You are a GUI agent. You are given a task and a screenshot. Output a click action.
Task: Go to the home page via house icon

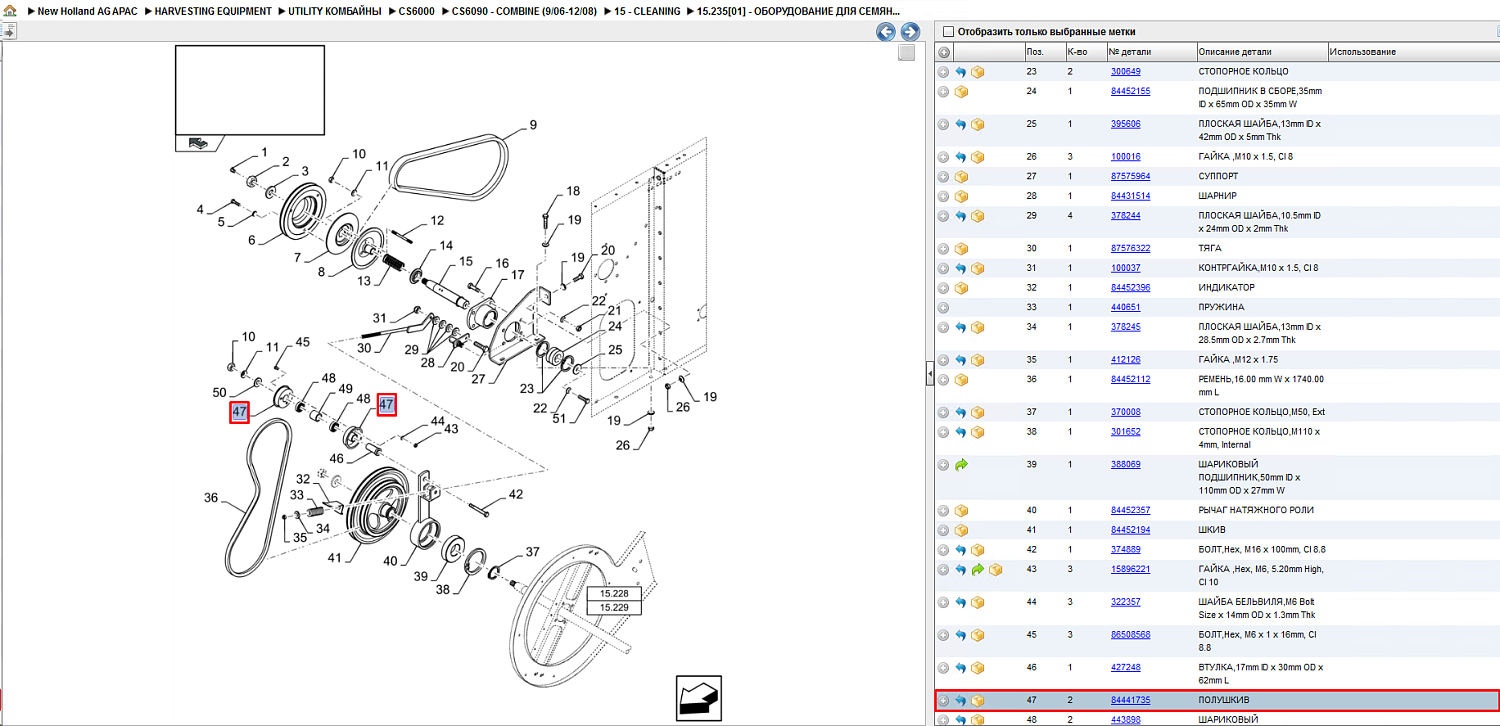(x=11, y=11)
